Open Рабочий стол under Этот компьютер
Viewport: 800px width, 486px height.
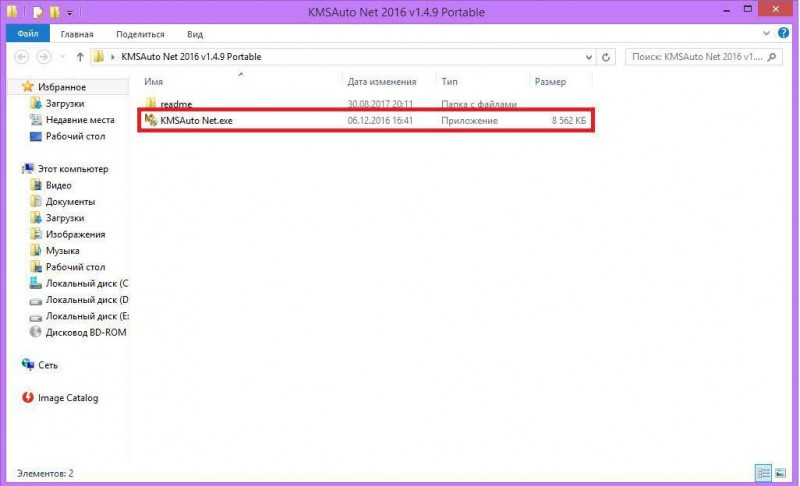coord(76,267)
